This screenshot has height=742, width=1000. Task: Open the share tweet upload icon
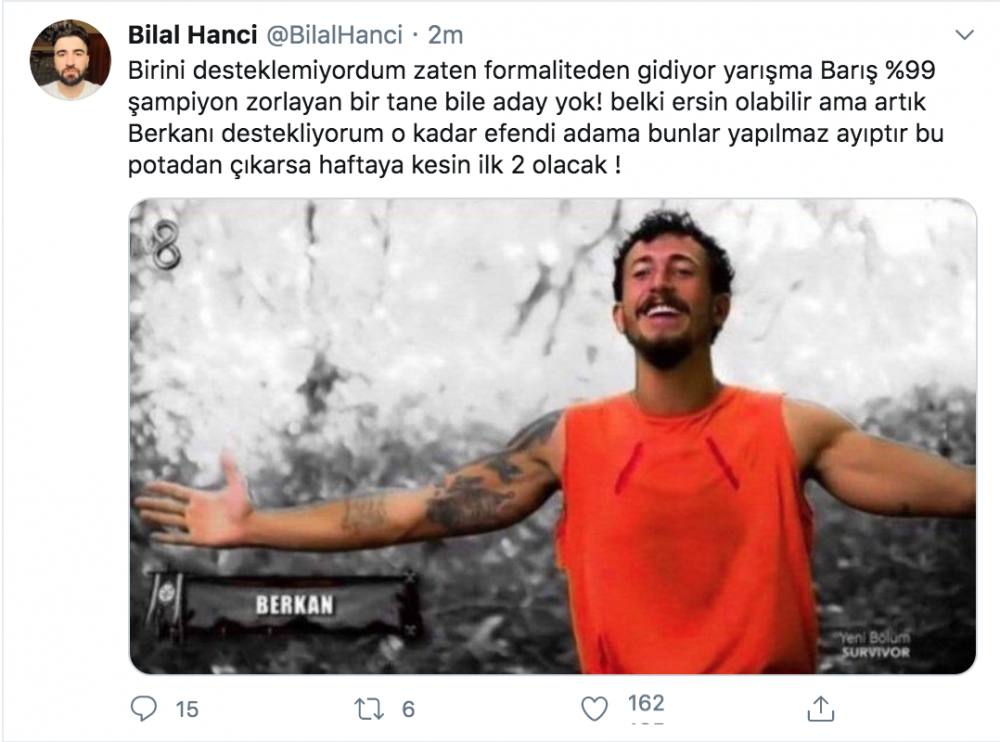[821, 708]
